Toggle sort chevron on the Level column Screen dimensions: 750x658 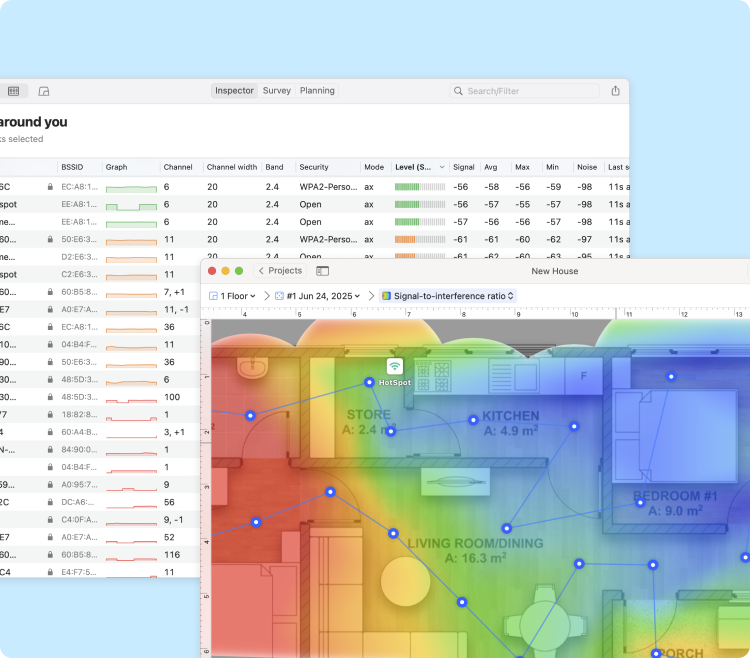click(x=441, y=167)
